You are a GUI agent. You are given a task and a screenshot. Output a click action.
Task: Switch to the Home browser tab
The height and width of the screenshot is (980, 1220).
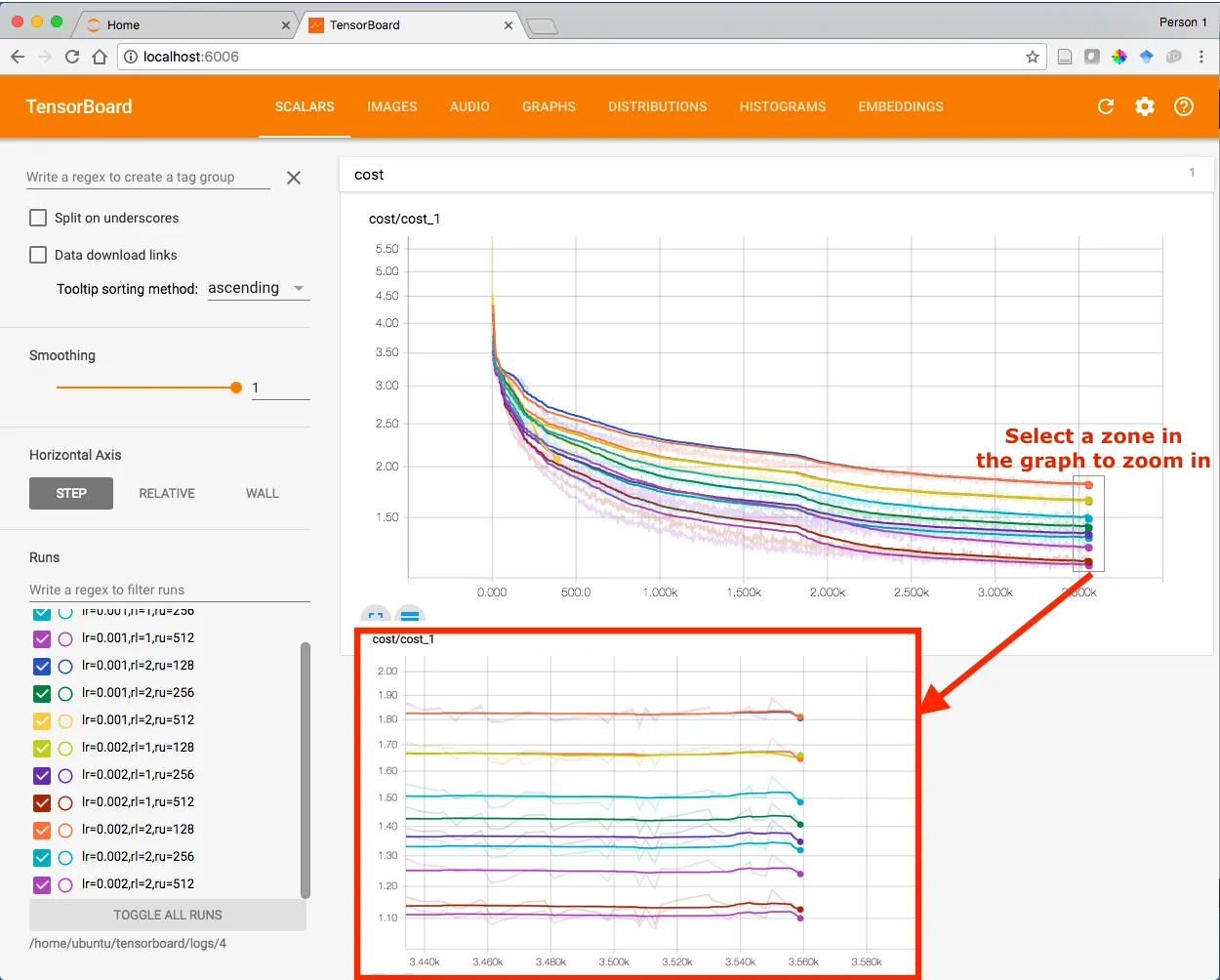pos(185,25)
